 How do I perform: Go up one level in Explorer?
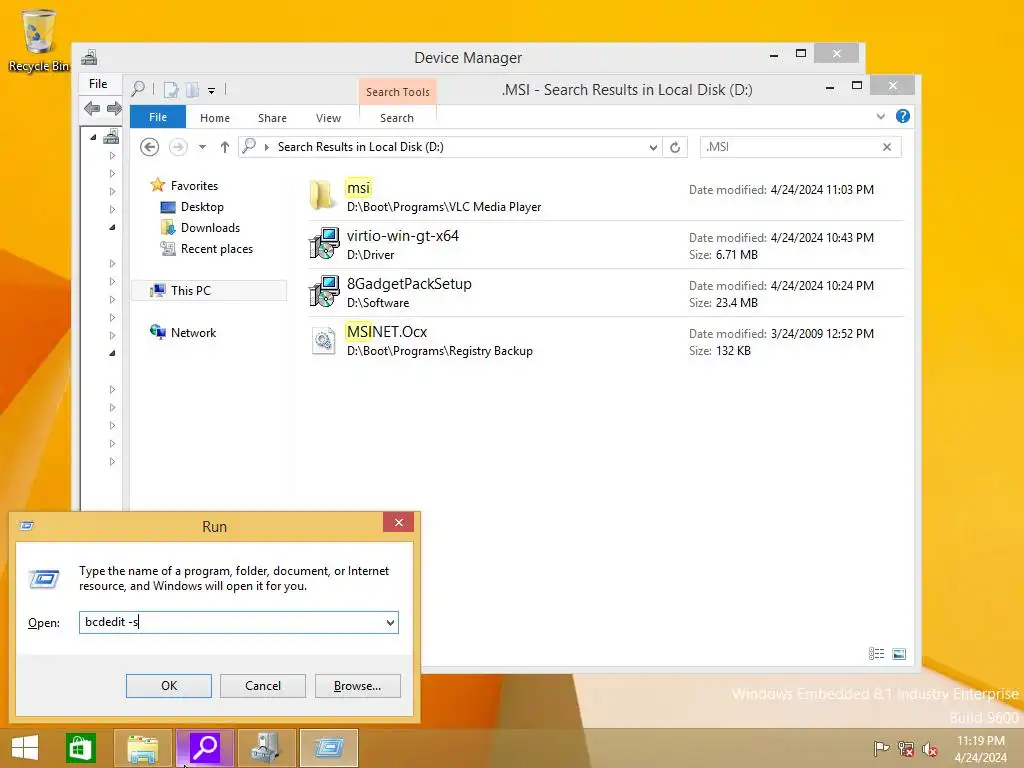coord(225,147)
